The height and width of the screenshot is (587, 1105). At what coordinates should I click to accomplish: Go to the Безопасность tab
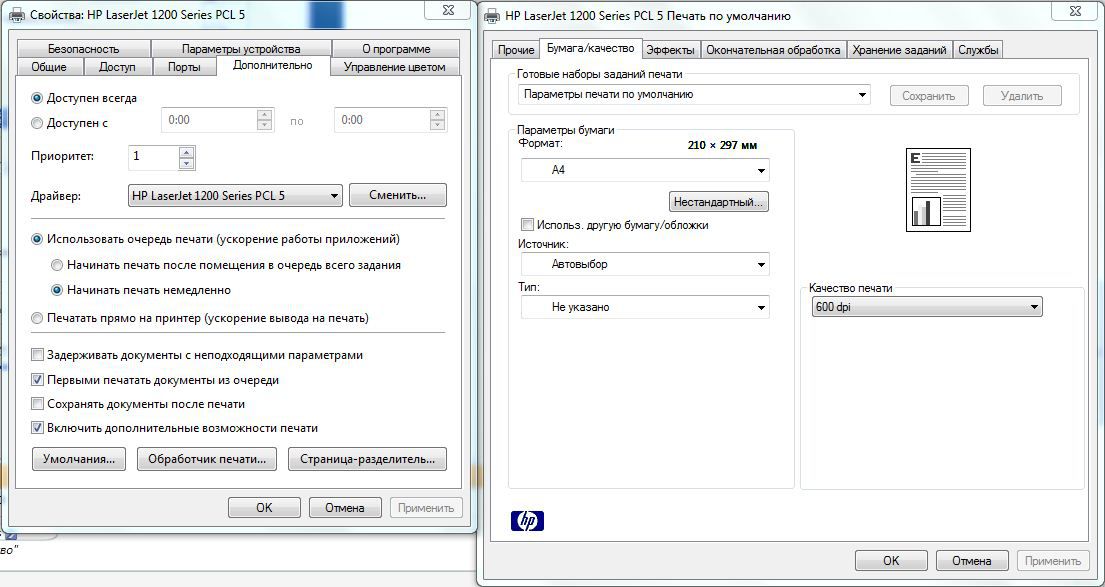point(83,48)
